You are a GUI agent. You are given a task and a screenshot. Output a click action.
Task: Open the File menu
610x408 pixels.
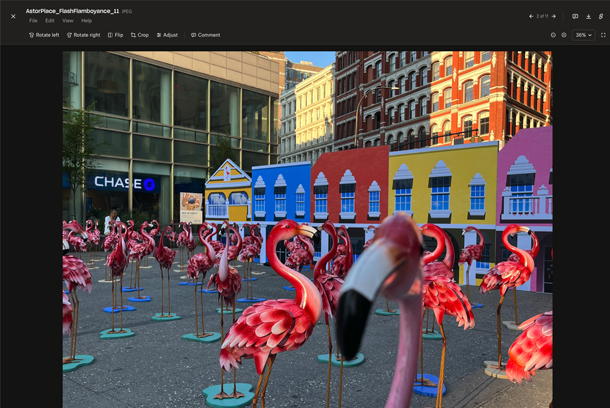[x=33, y=21]
